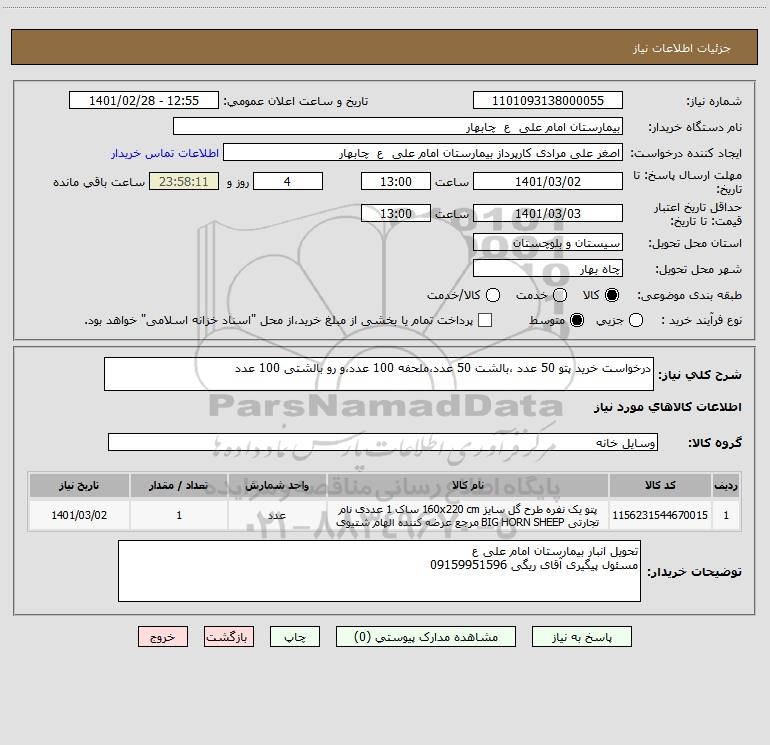
Task: Select the خدمت radio button
Action: tap(560, 295)
